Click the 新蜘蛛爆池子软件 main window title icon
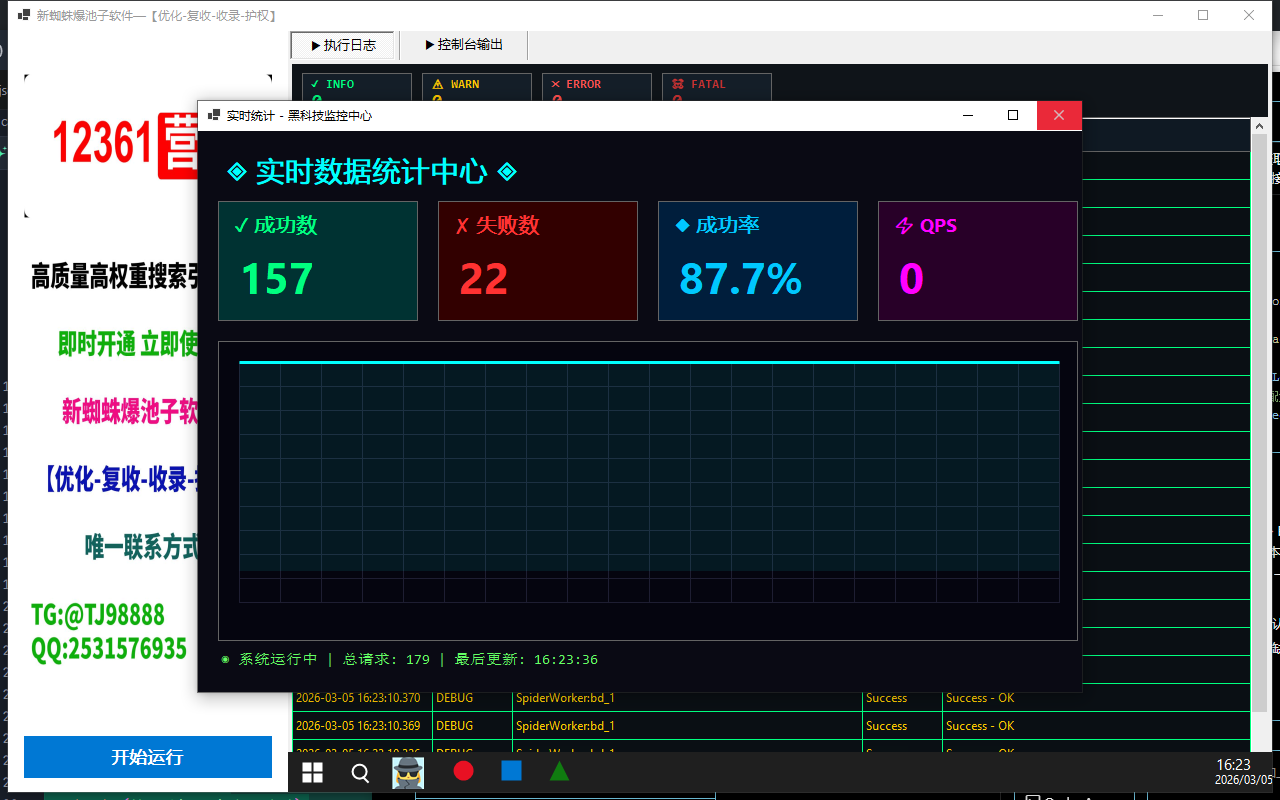This screenshot has width=1280, height=800. pyautogui.click(x=23, y=16)
